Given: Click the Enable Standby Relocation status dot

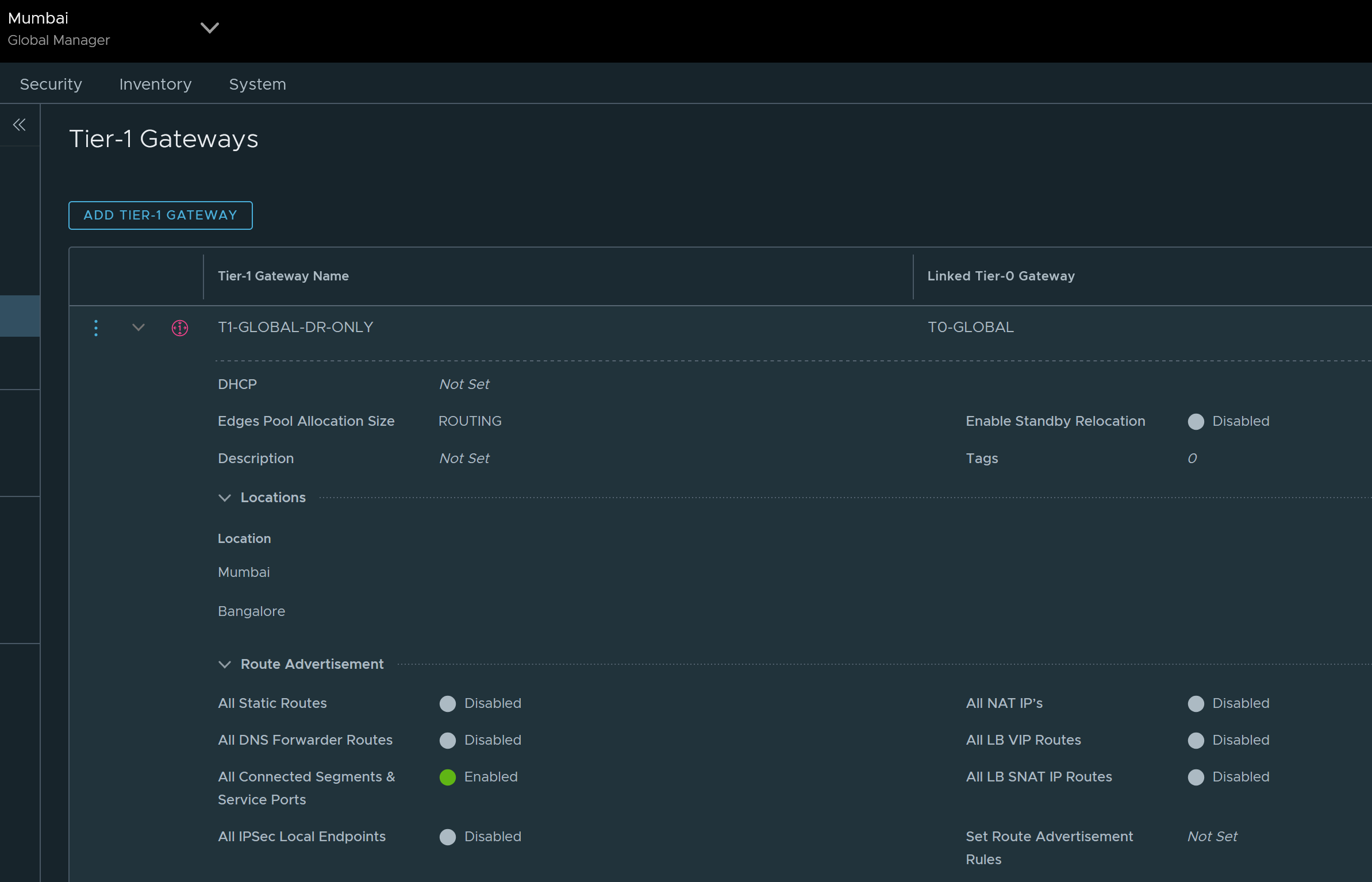Looking at the screenshot, I should tap(1196, 422).
